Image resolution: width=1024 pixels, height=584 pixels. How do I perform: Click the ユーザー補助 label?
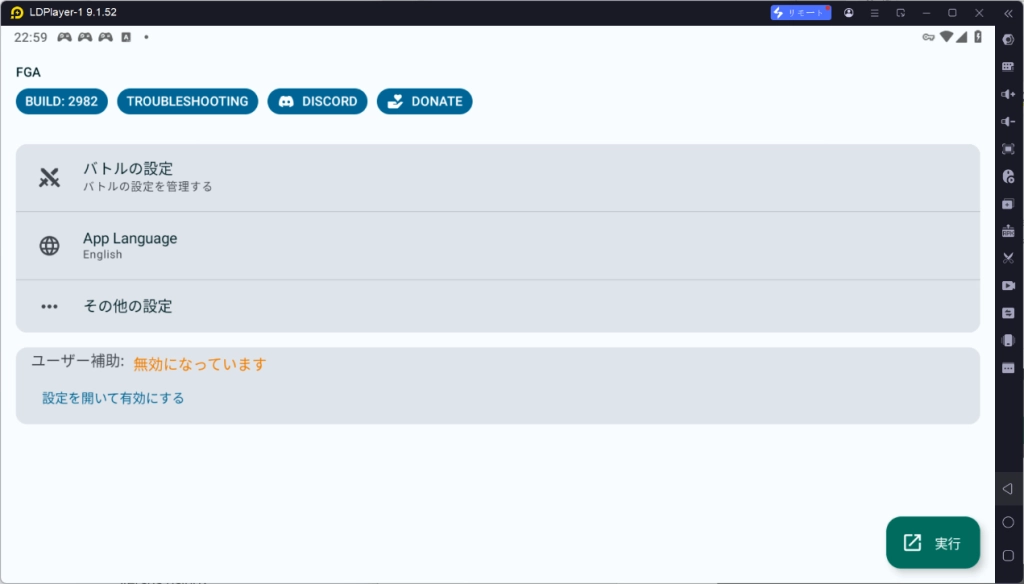coord(78,361)
